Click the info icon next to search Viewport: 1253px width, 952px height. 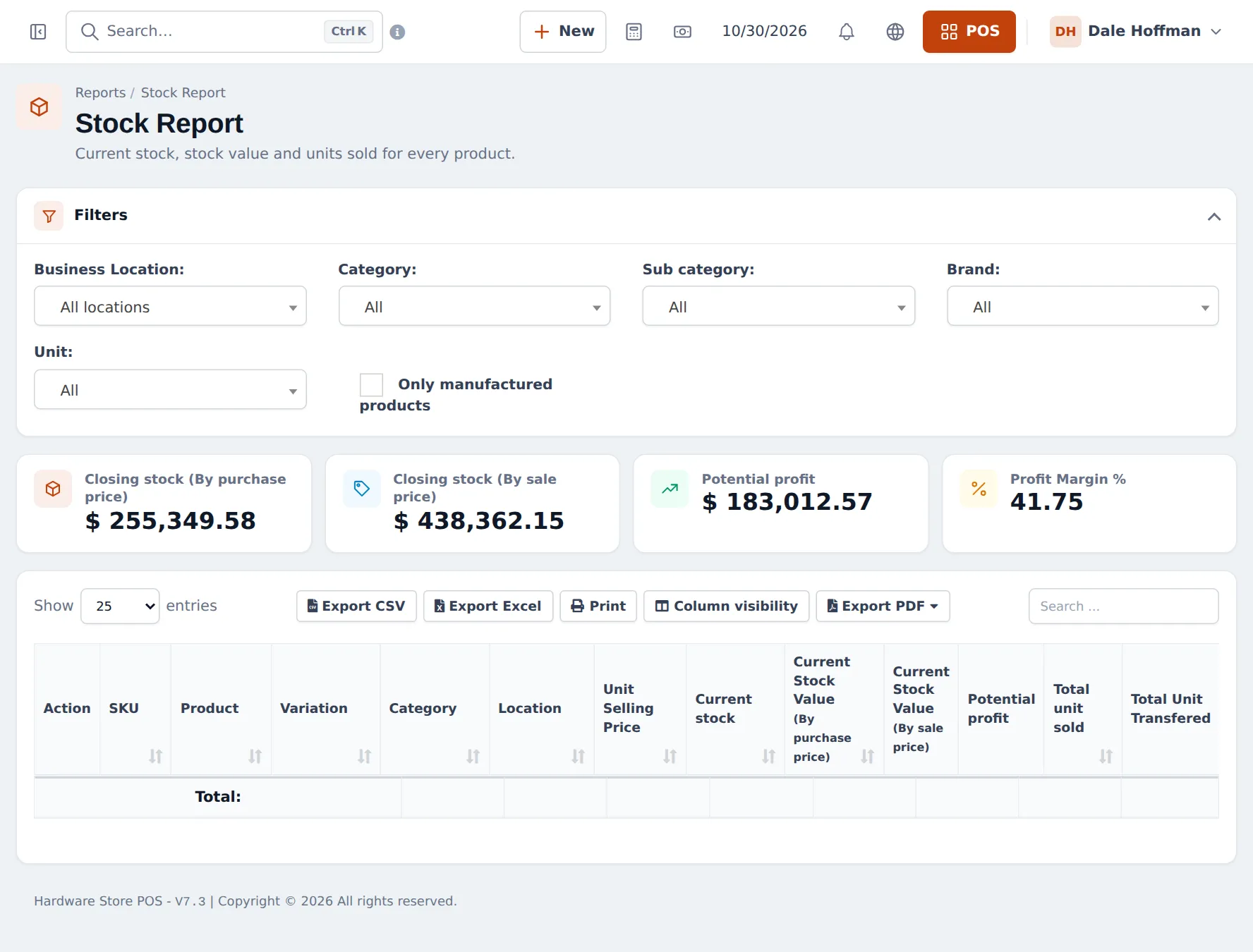click(397, 32)
